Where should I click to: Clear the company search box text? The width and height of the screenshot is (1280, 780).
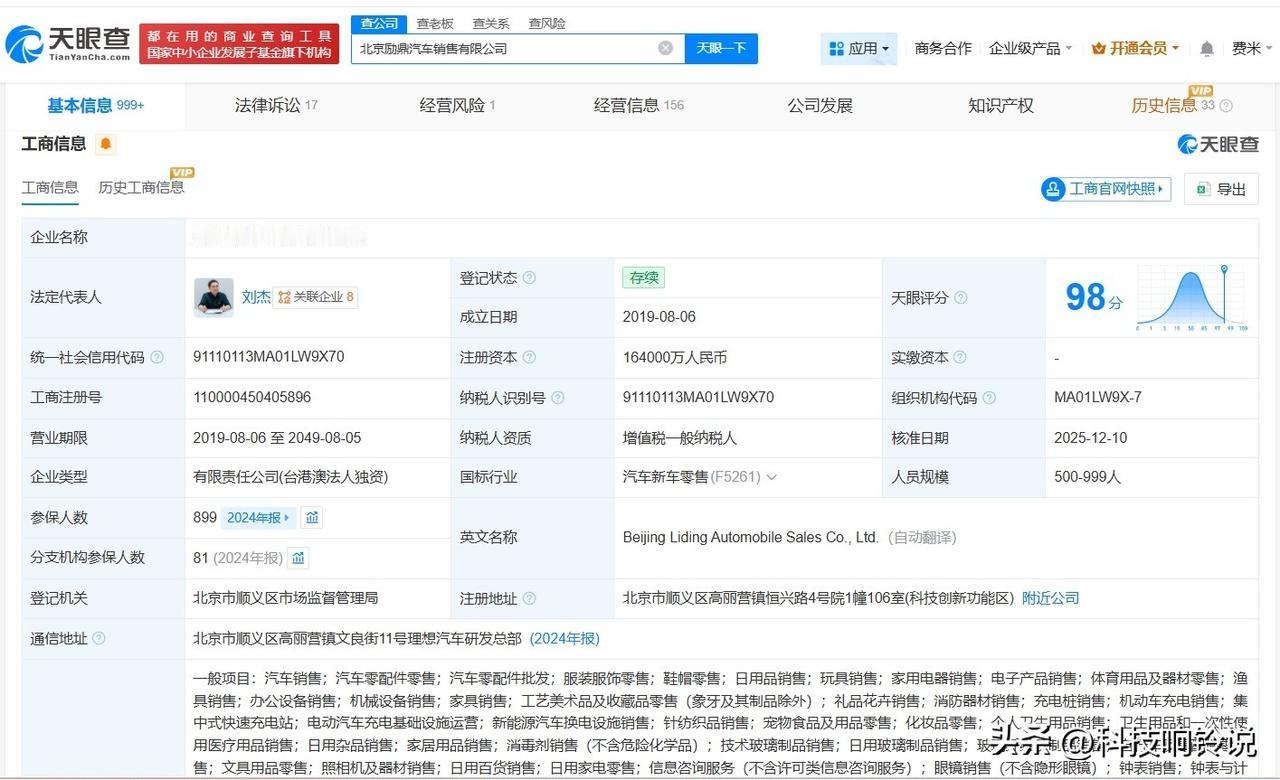tap(665, 48)
